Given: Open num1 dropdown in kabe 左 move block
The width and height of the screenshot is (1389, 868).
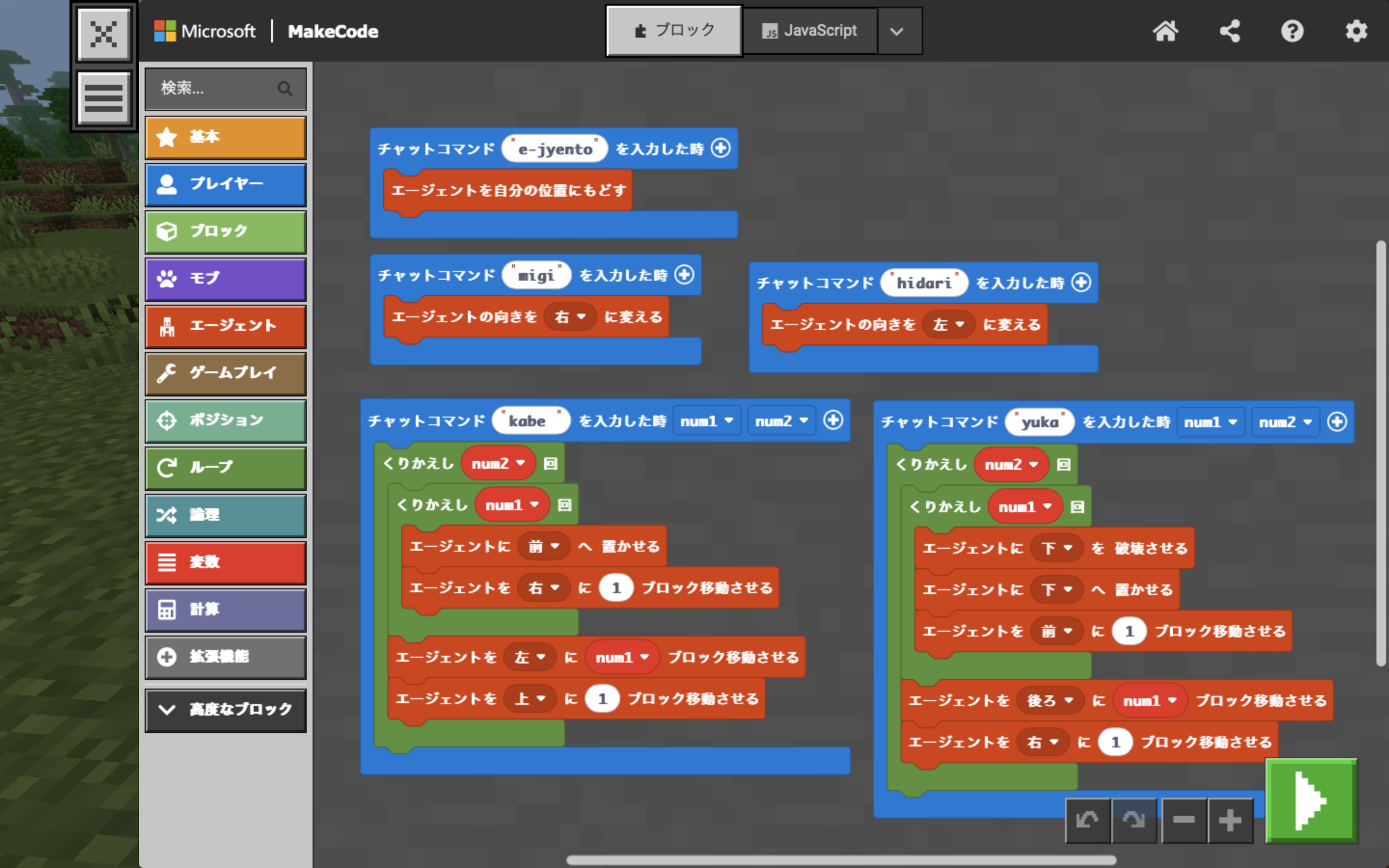Looking at the screenshot, I should coord(622,657).
